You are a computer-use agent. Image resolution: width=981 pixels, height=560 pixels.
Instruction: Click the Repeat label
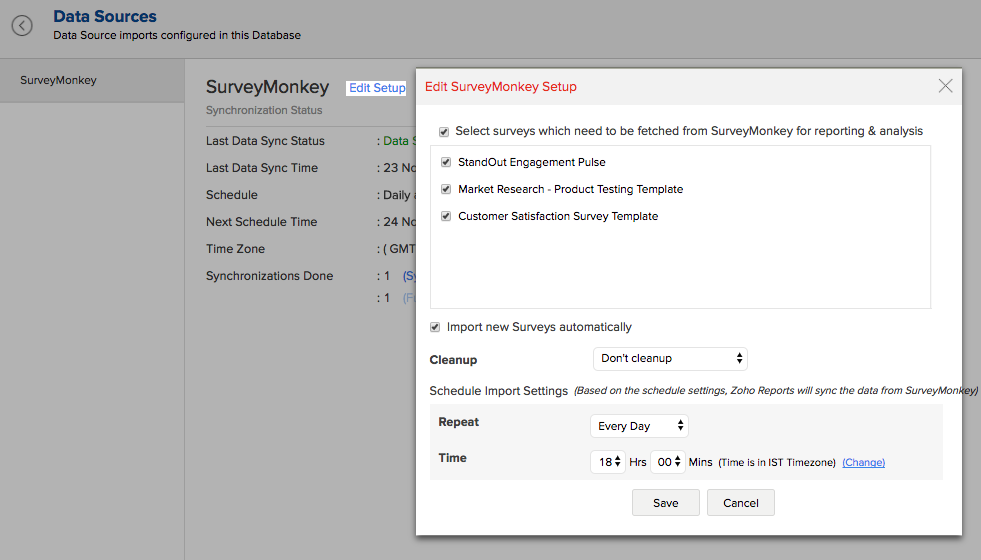459,422
